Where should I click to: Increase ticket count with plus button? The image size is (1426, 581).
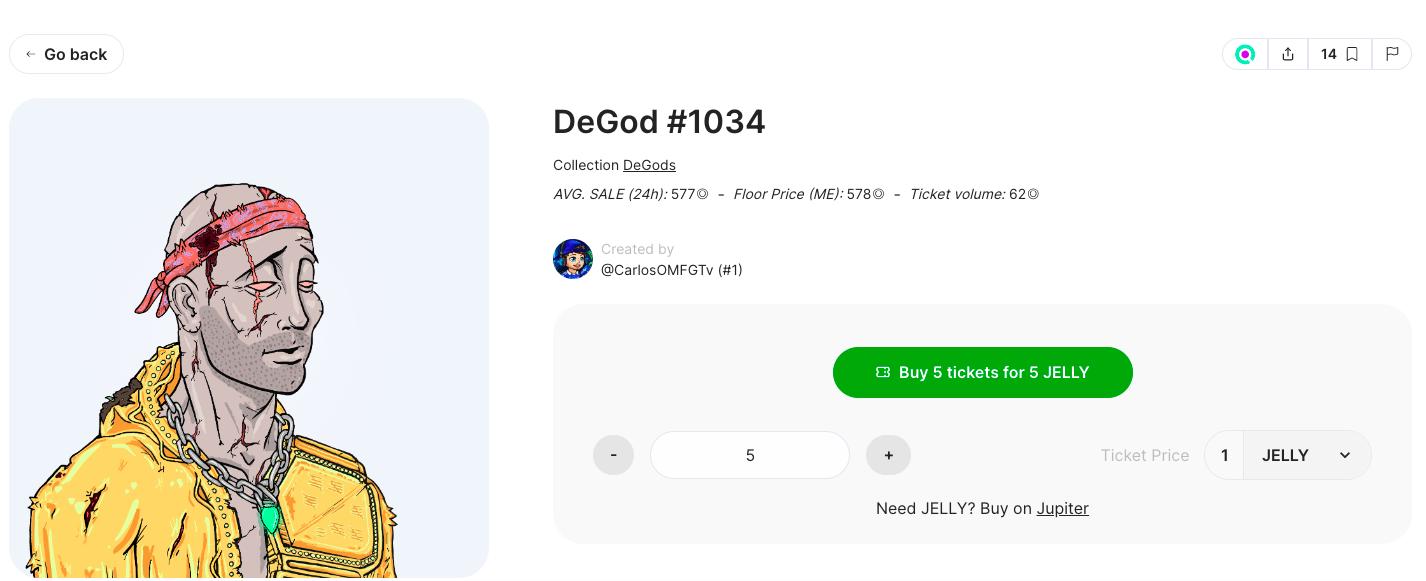coord(888,455)
